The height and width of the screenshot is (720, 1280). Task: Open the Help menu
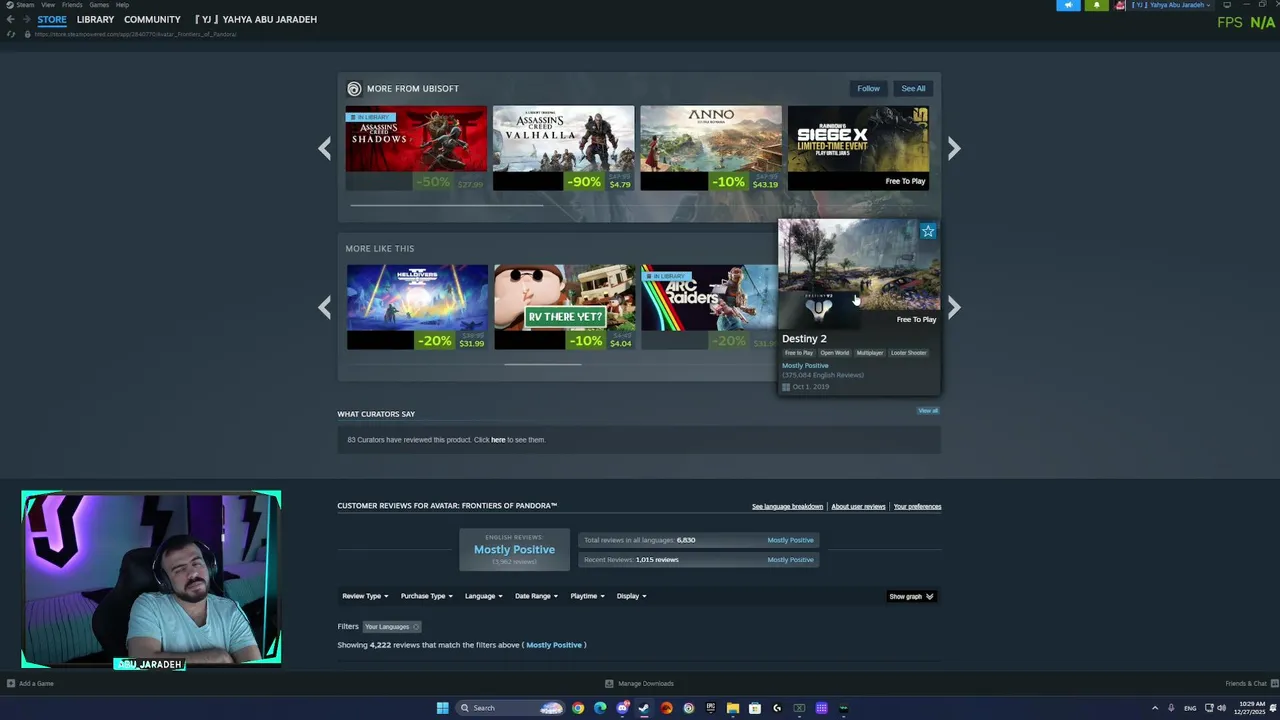coord(122,5)
